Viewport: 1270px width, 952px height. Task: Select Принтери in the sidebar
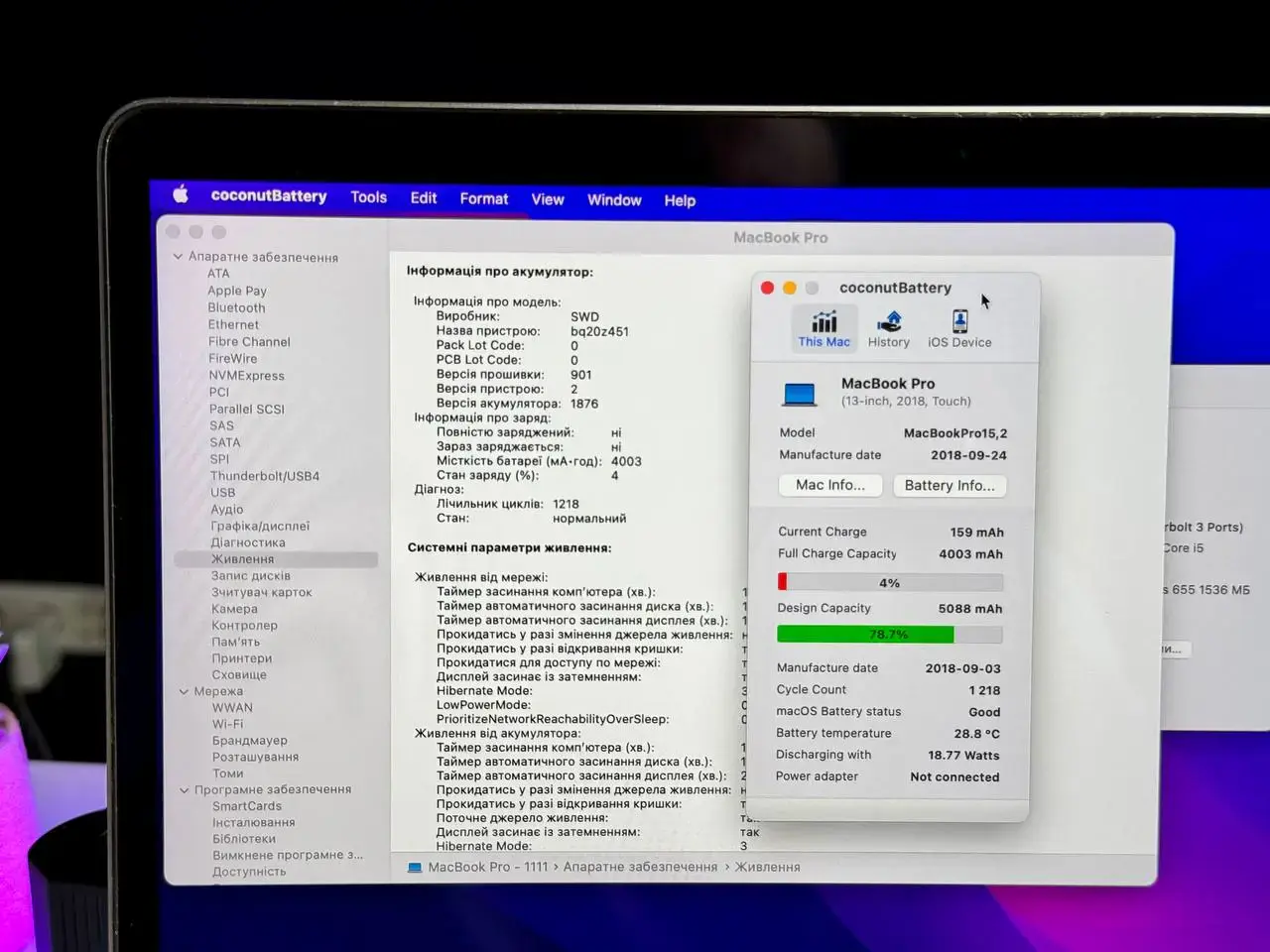pyautogui.click(x=242, y=658)
